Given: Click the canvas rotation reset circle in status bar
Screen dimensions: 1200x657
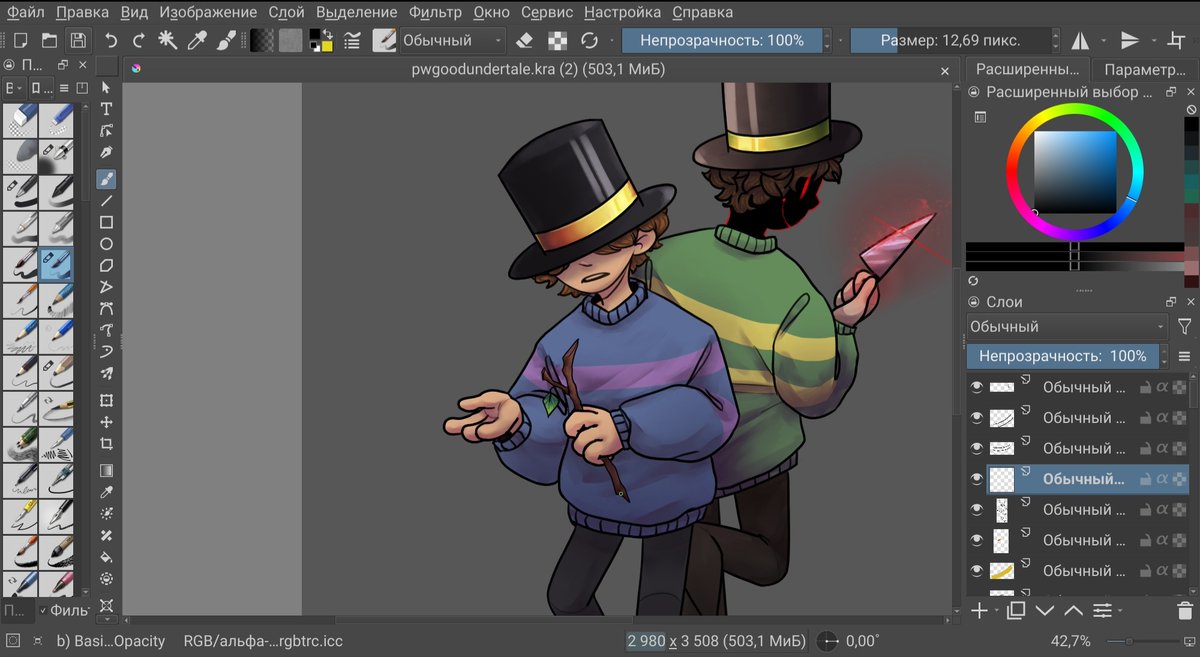Looking at the screenshot, I should tap(829, 641).
